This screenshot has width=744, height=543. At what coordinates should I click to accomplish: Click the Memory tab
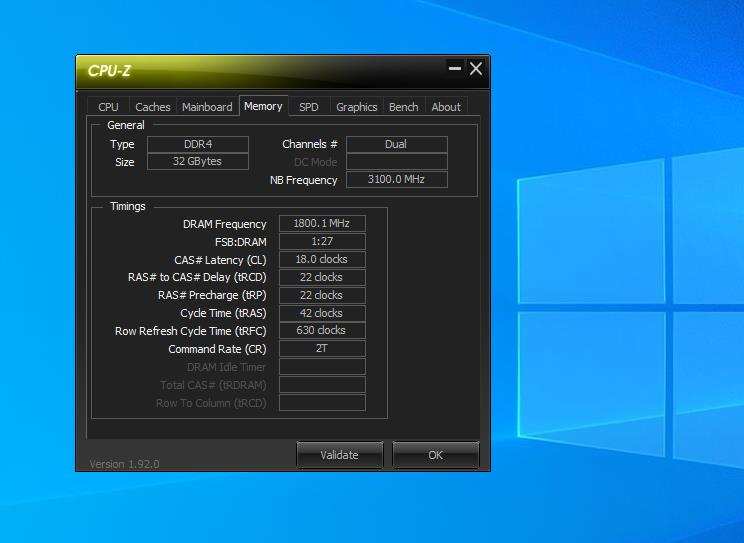[x=263, y=106]
